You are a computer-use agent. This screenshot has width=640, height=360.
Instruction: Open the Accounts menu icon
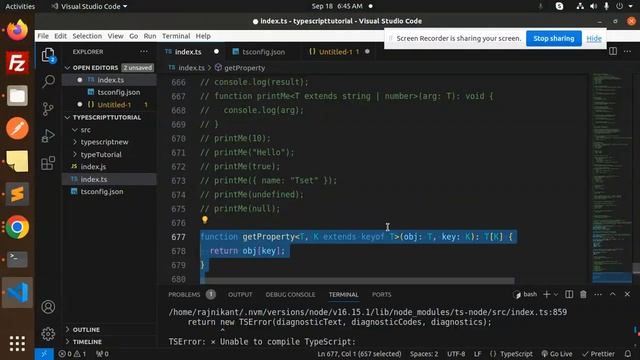[x=48, y=307]
